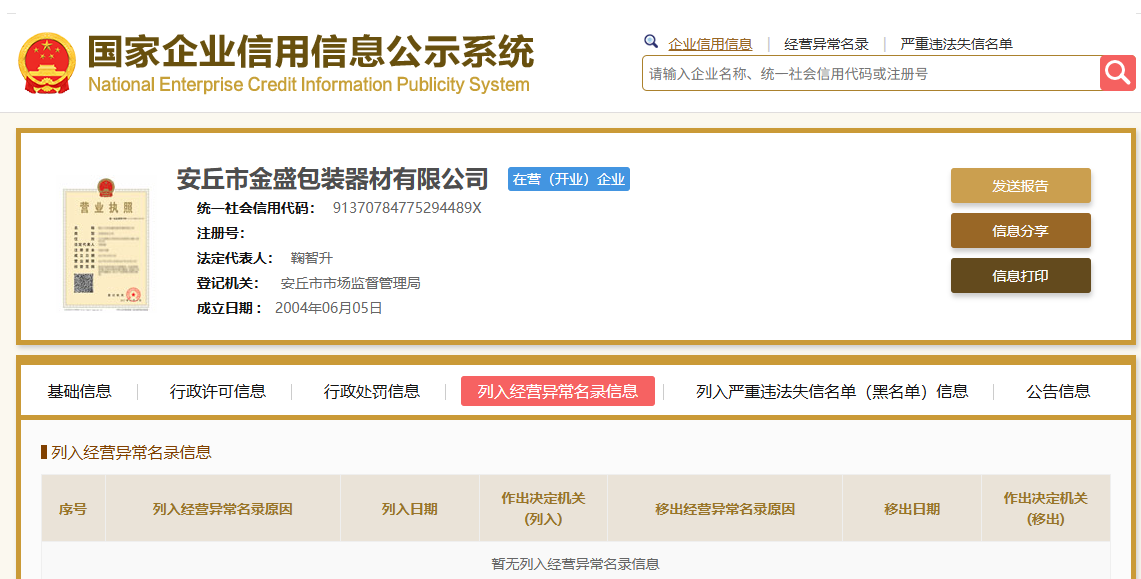The image size is (1141, 579).
Task: Click the 移出经营异常名录原因 column header
Action: click(725, 508)
